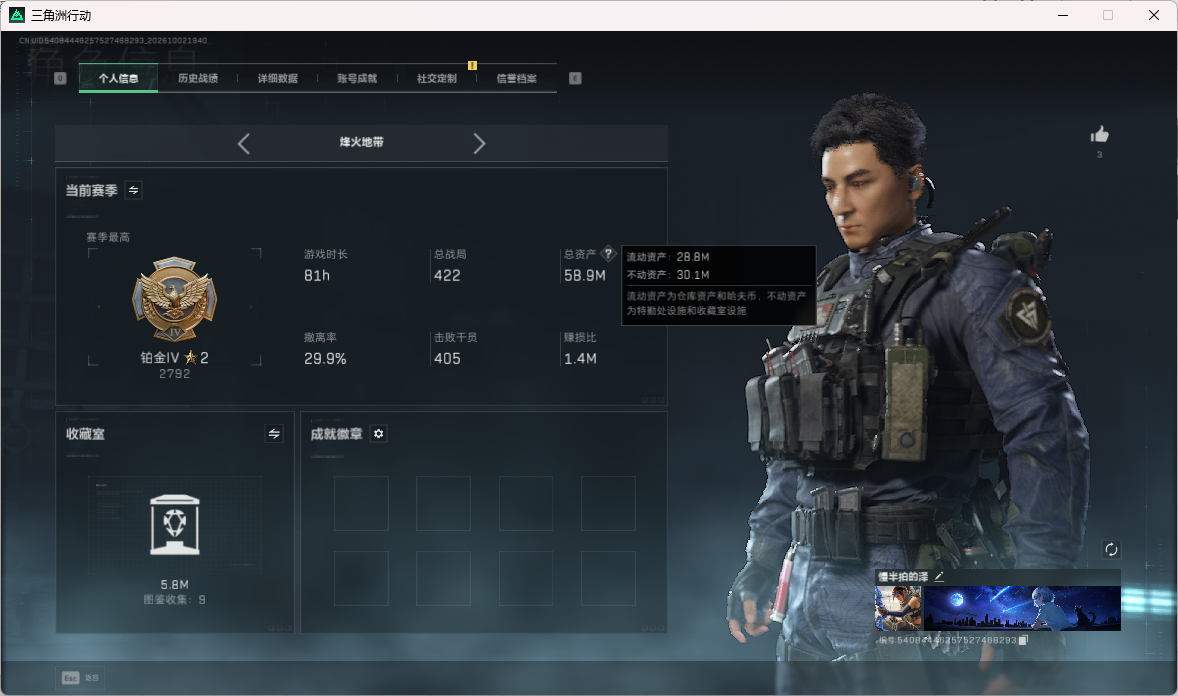Image resolution: width=1178 pixels, height=696 pixels.
Task: Click the 烽火地带 mode title
Action: [x=361, y=142]
